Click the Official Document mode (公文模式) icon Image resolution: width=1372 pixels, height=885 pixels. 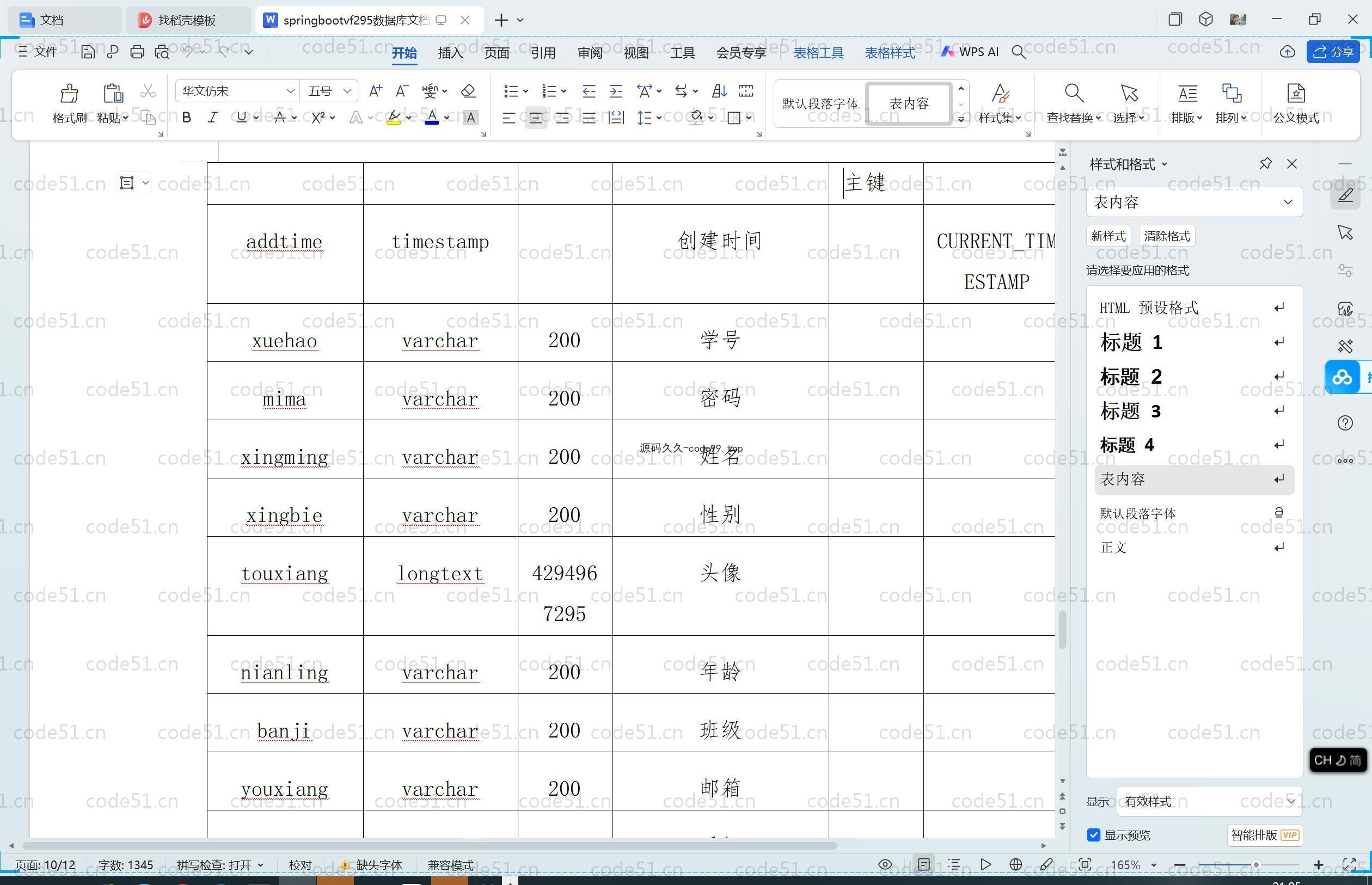coord(1296,93)
